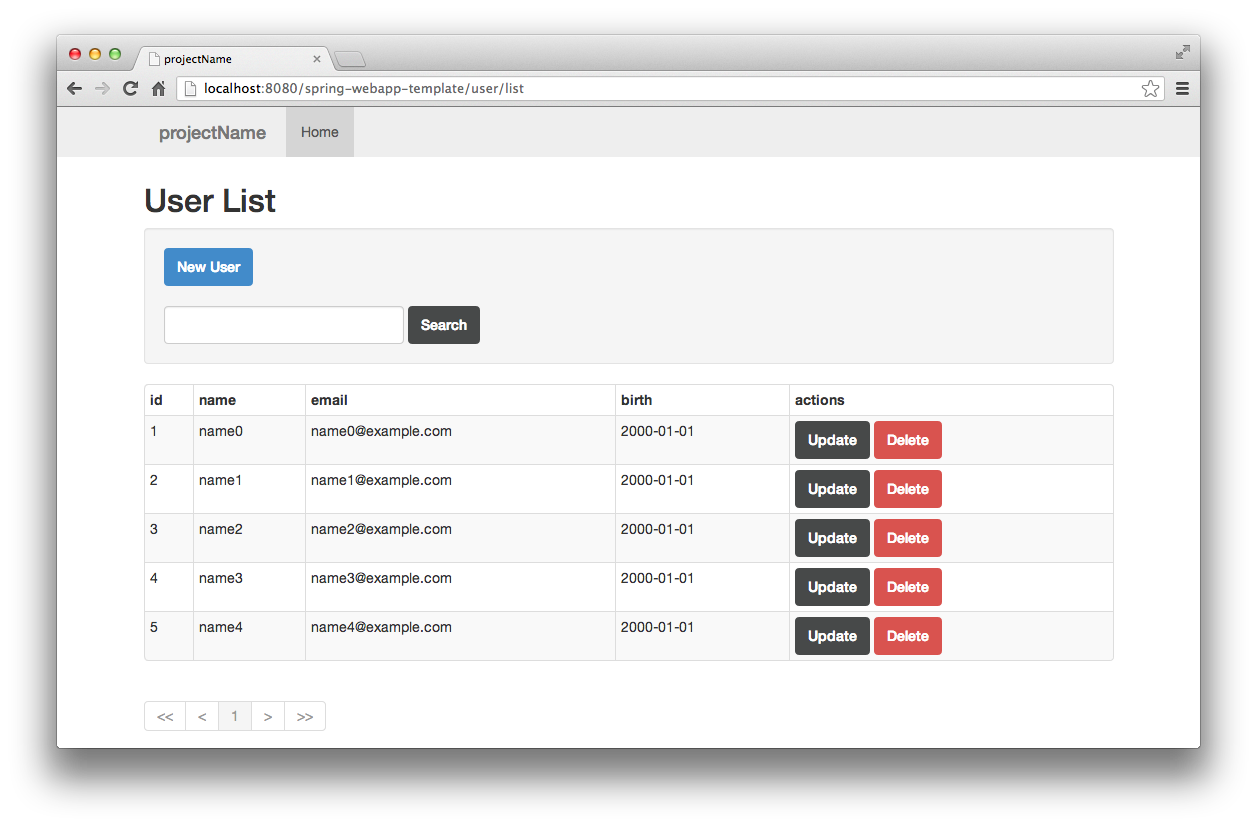
Task: Select page 1 in pagination
Action: (235, 716)
